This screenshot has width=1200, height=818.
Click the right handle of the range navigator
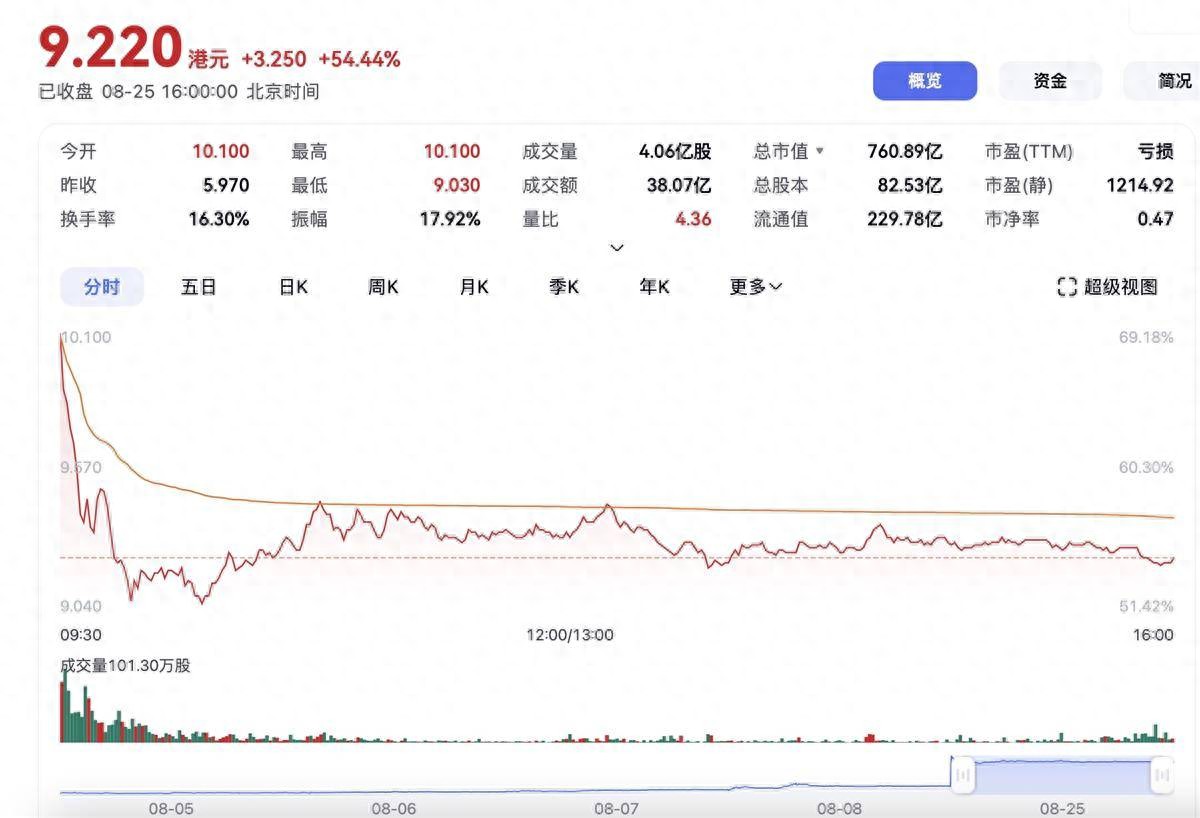tap(1160, 774)
